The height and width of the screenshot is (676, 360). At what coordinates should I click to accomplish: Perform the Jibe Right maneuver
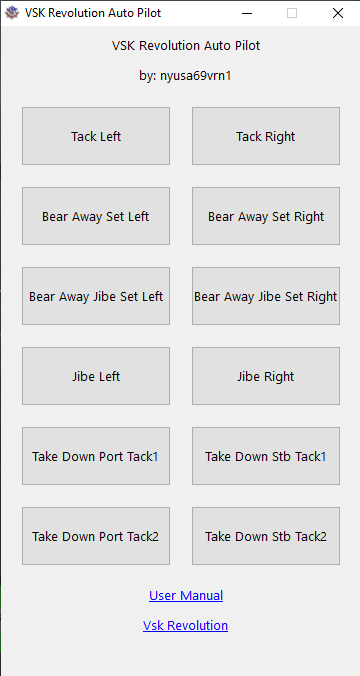pos(266,376)
